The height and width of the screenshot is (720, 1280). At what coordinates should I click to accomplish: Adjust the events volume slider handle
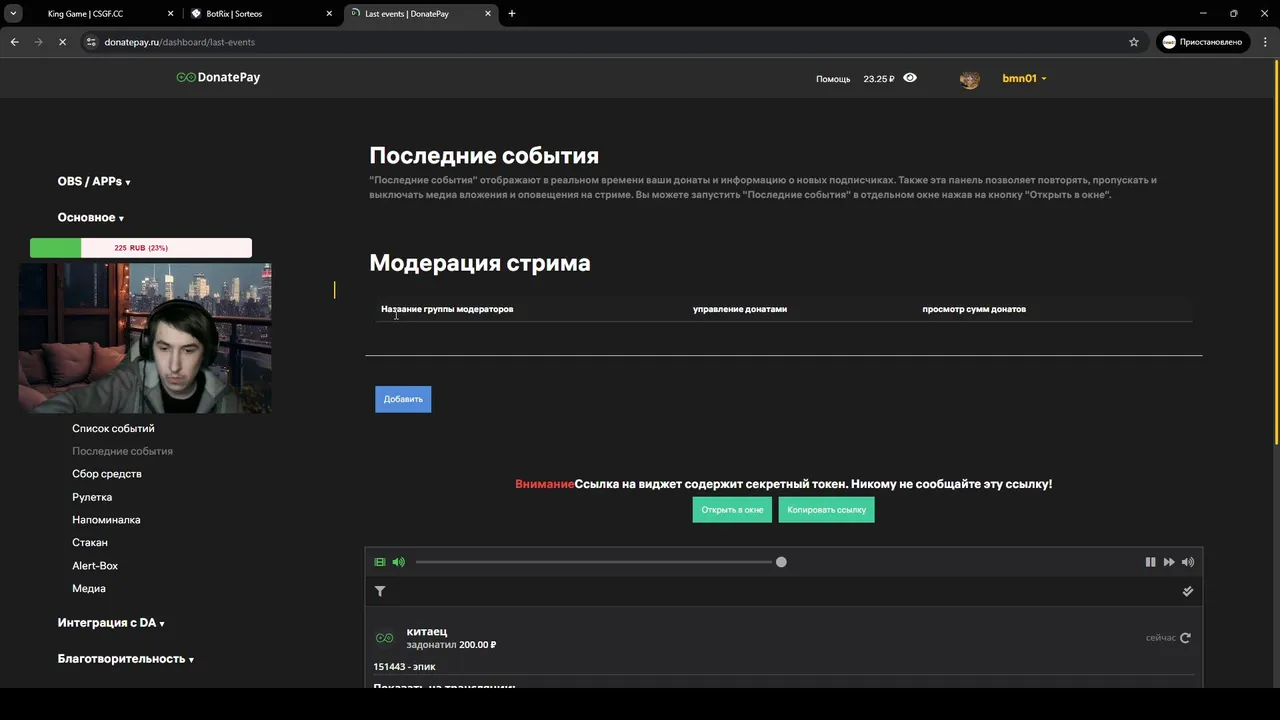781,562
